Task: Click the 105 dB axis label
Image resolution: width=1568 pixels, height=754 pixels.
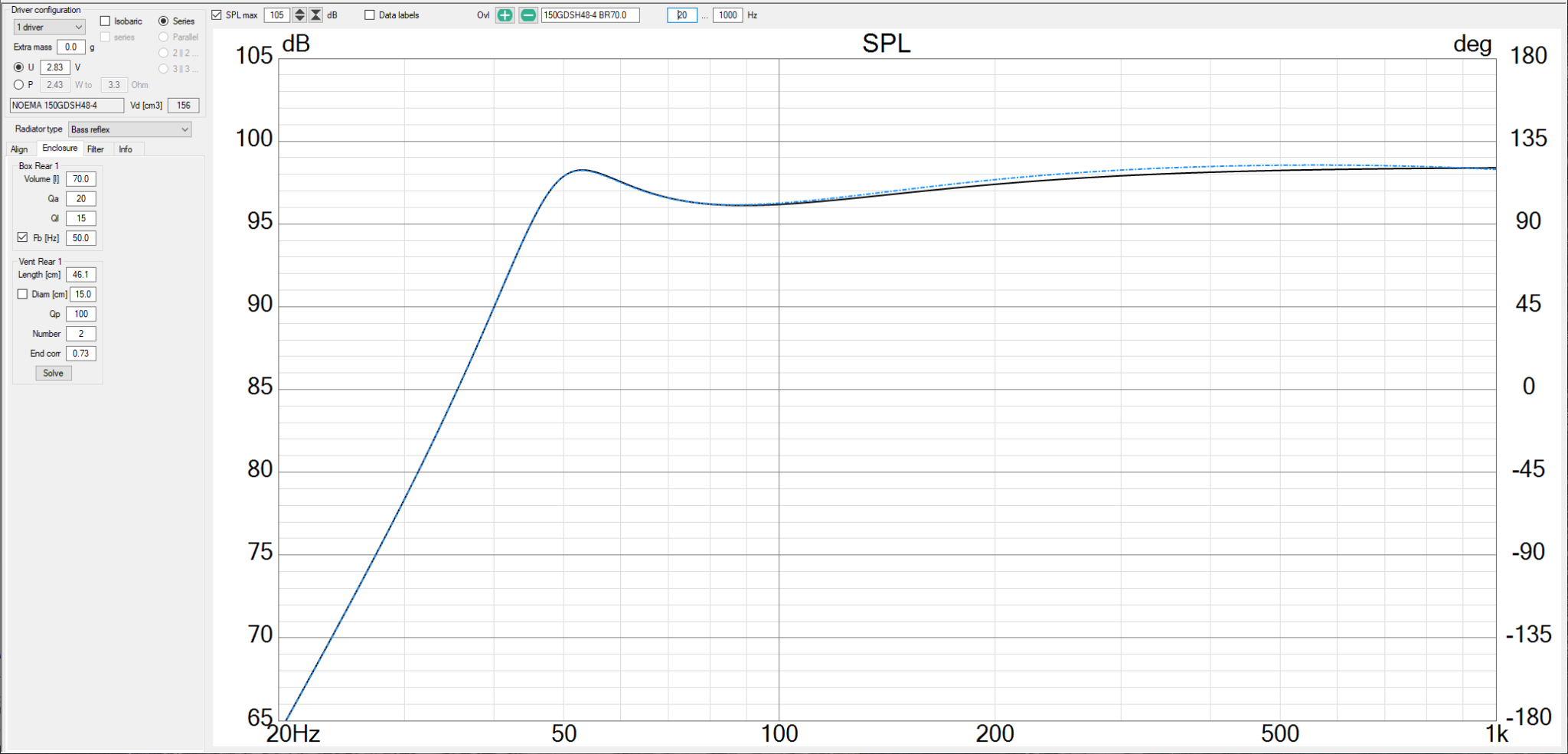Action: click(254, 55)
